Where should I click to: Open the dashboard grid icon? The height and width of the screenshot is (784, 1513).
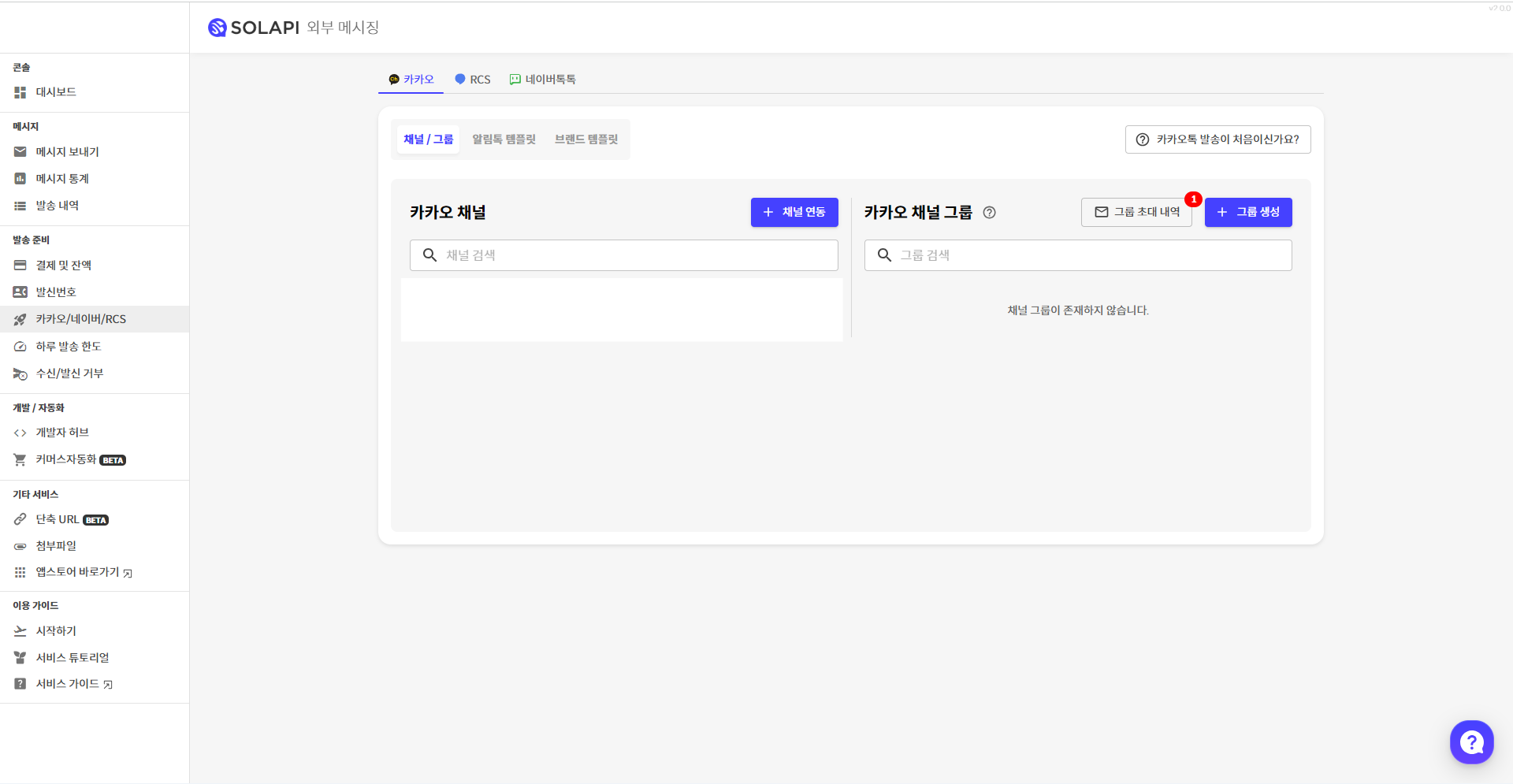tap(20, 92)
